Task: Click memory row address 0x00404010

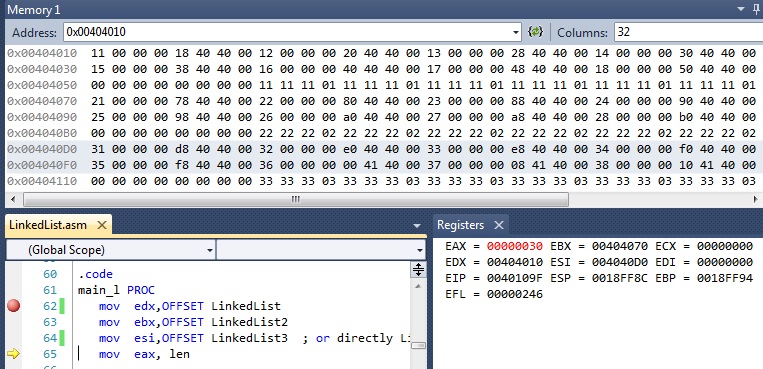Action: pos(42,53)
